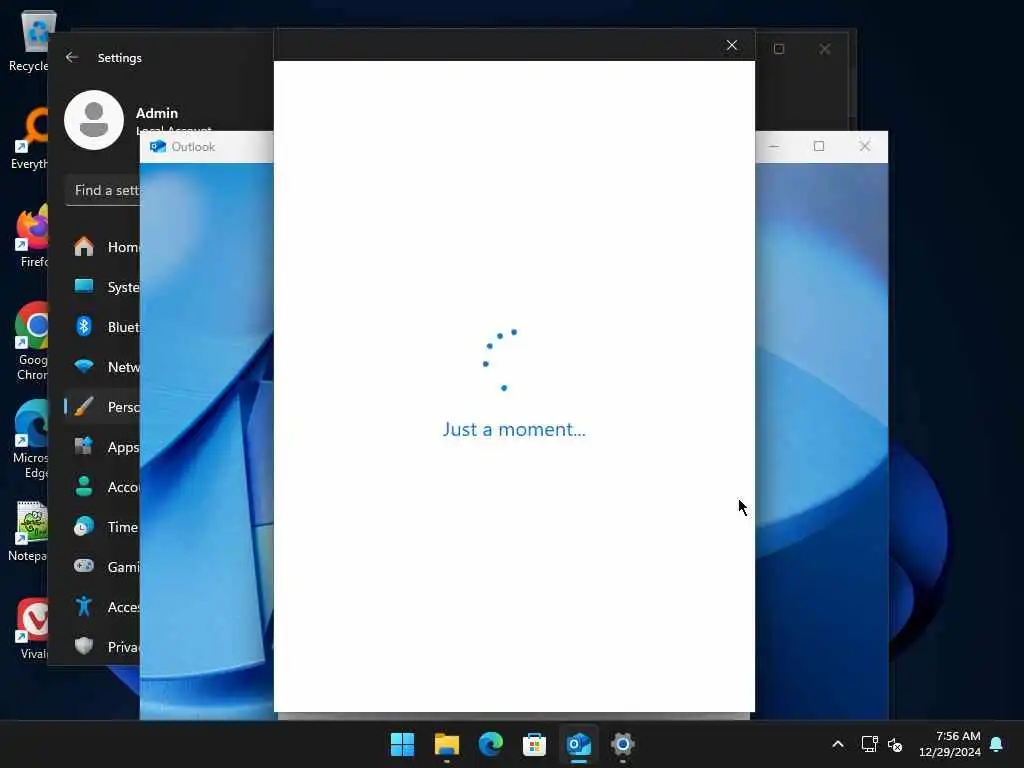Show hidden system tray icons

pyautogui.click(x=838, y=744)
